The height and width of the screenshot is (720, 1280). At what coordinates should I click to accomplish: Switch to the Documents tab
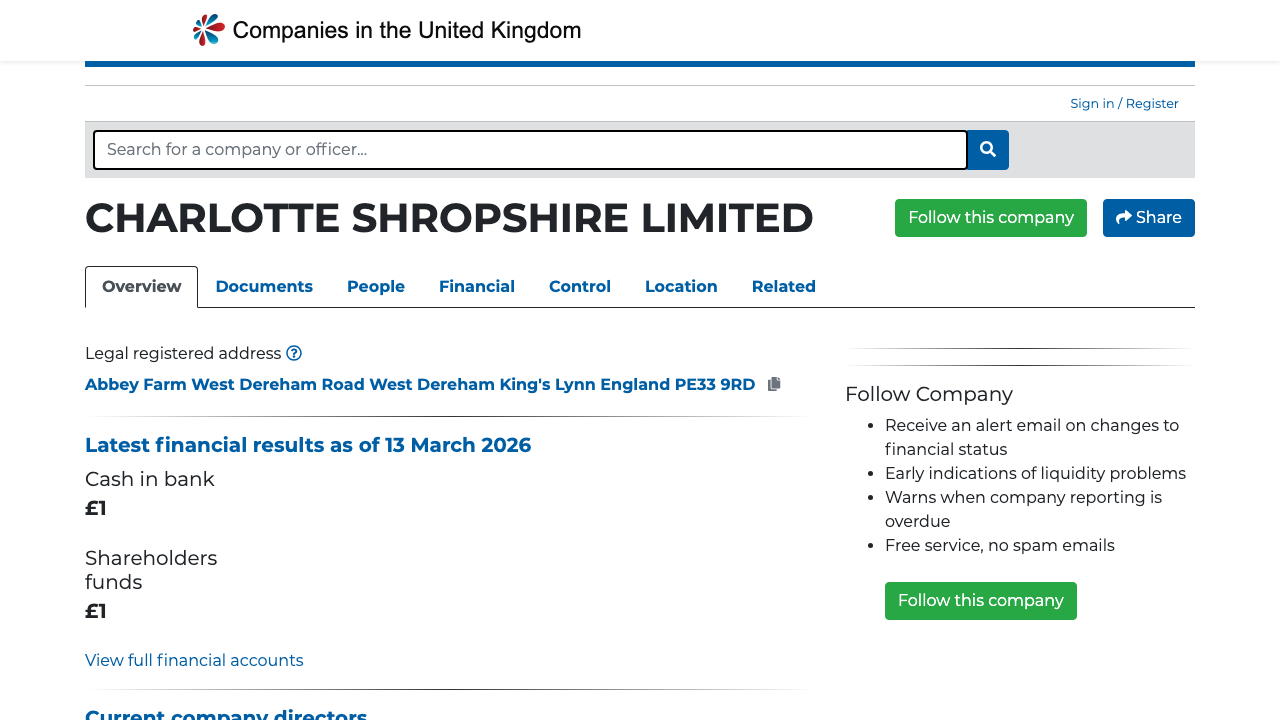tap(264, 287)
